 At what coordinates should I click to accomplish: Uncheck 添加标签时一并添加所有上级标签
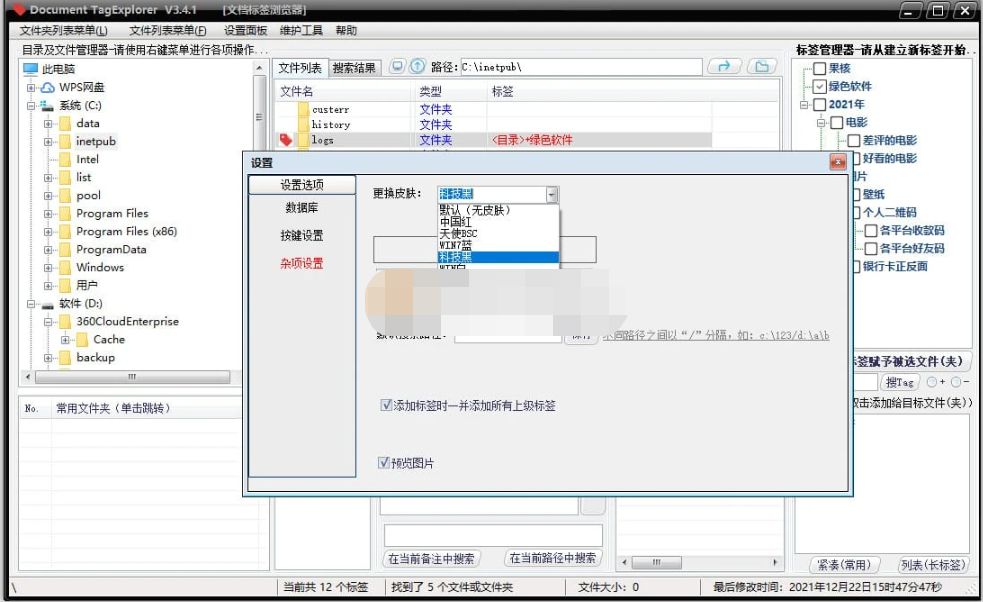pyautogui.click(x=386, y=405)
